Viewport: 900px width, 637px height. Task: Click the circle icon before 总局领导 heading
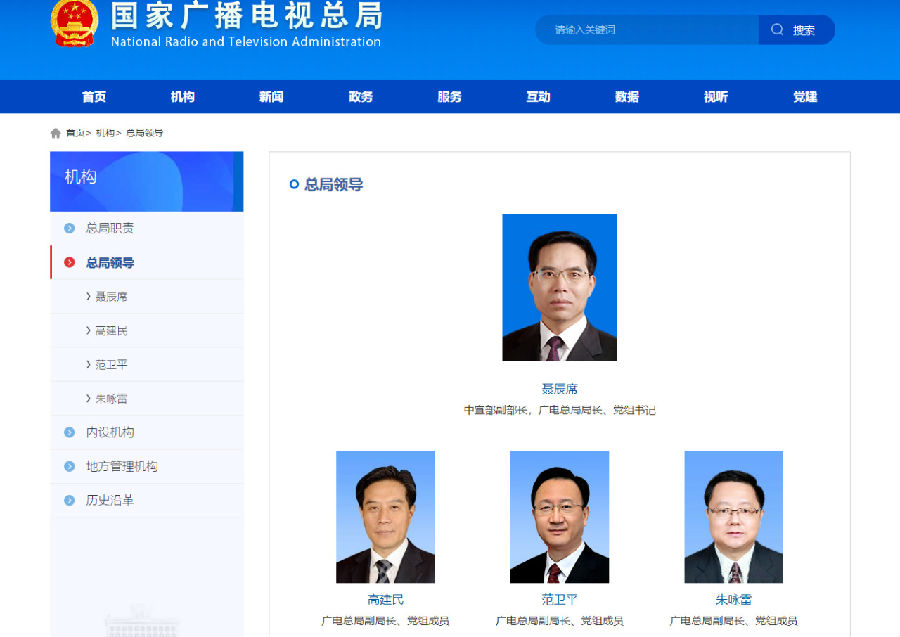click(294, 184)
